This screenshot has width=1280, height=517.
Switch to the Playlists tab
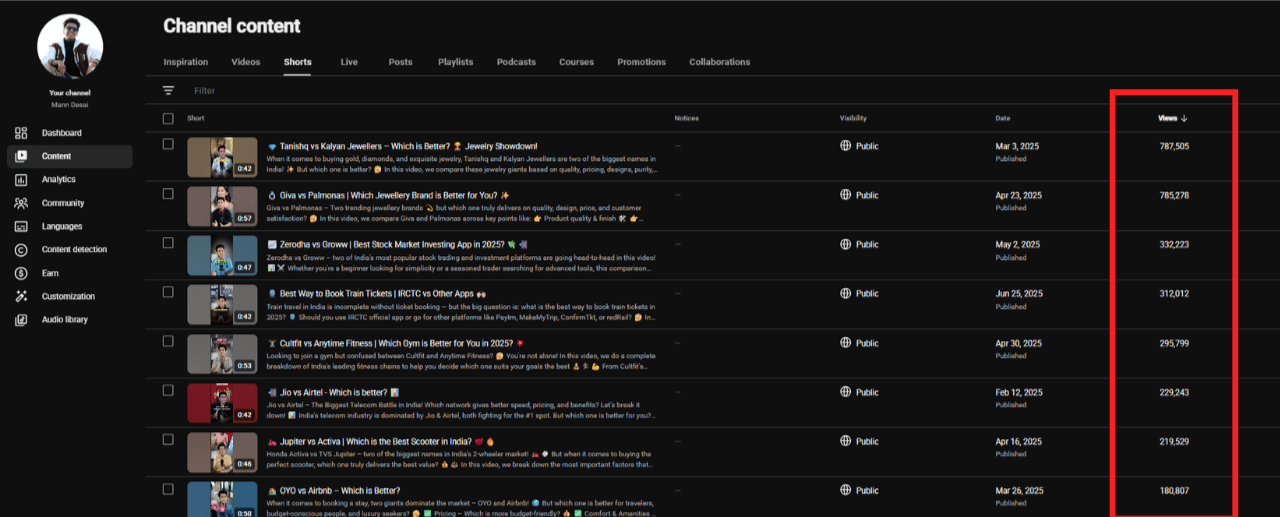click(x=456, y=62)
